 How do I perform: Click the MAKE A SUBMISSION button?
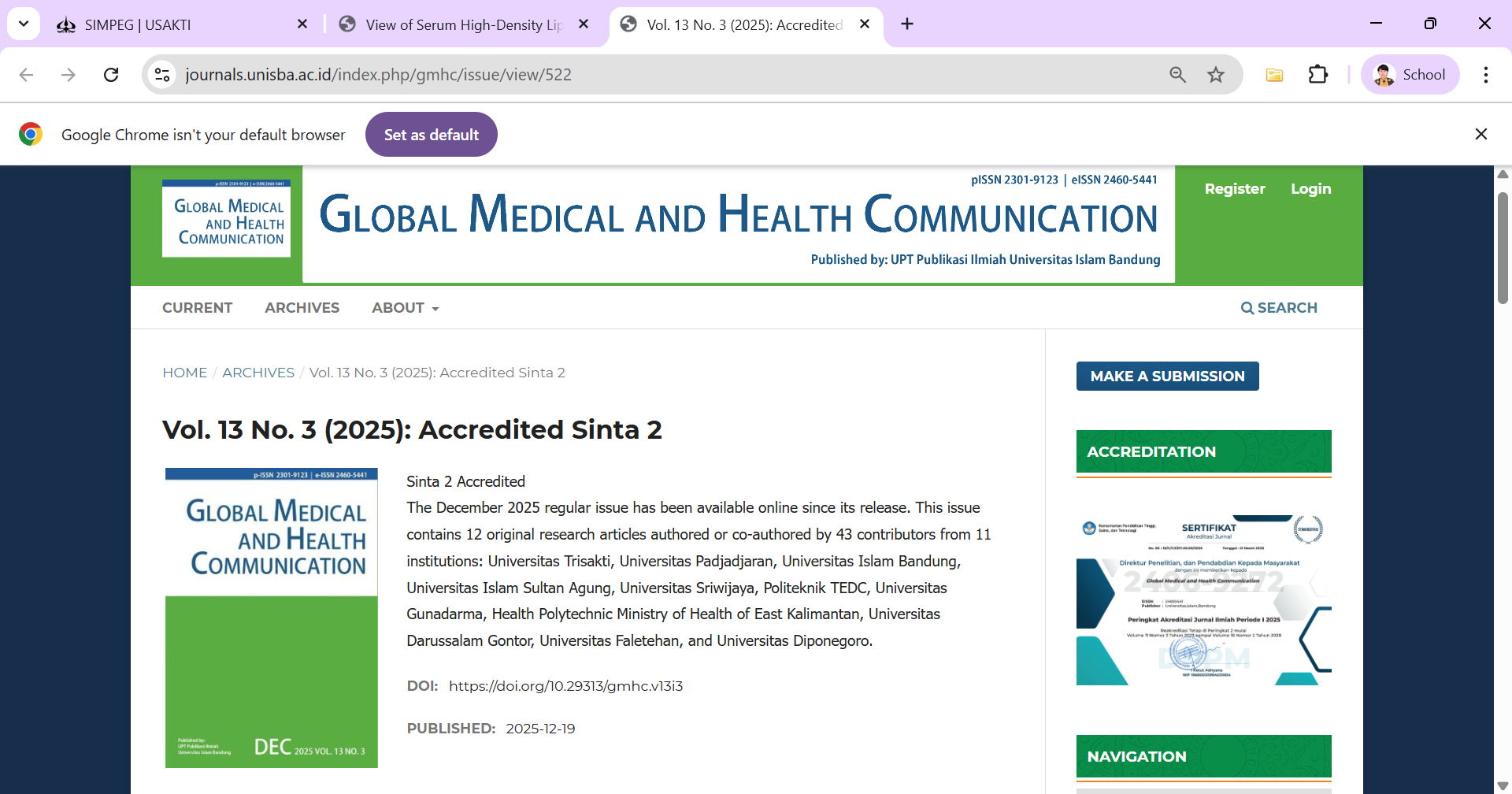click(1167, 377)
